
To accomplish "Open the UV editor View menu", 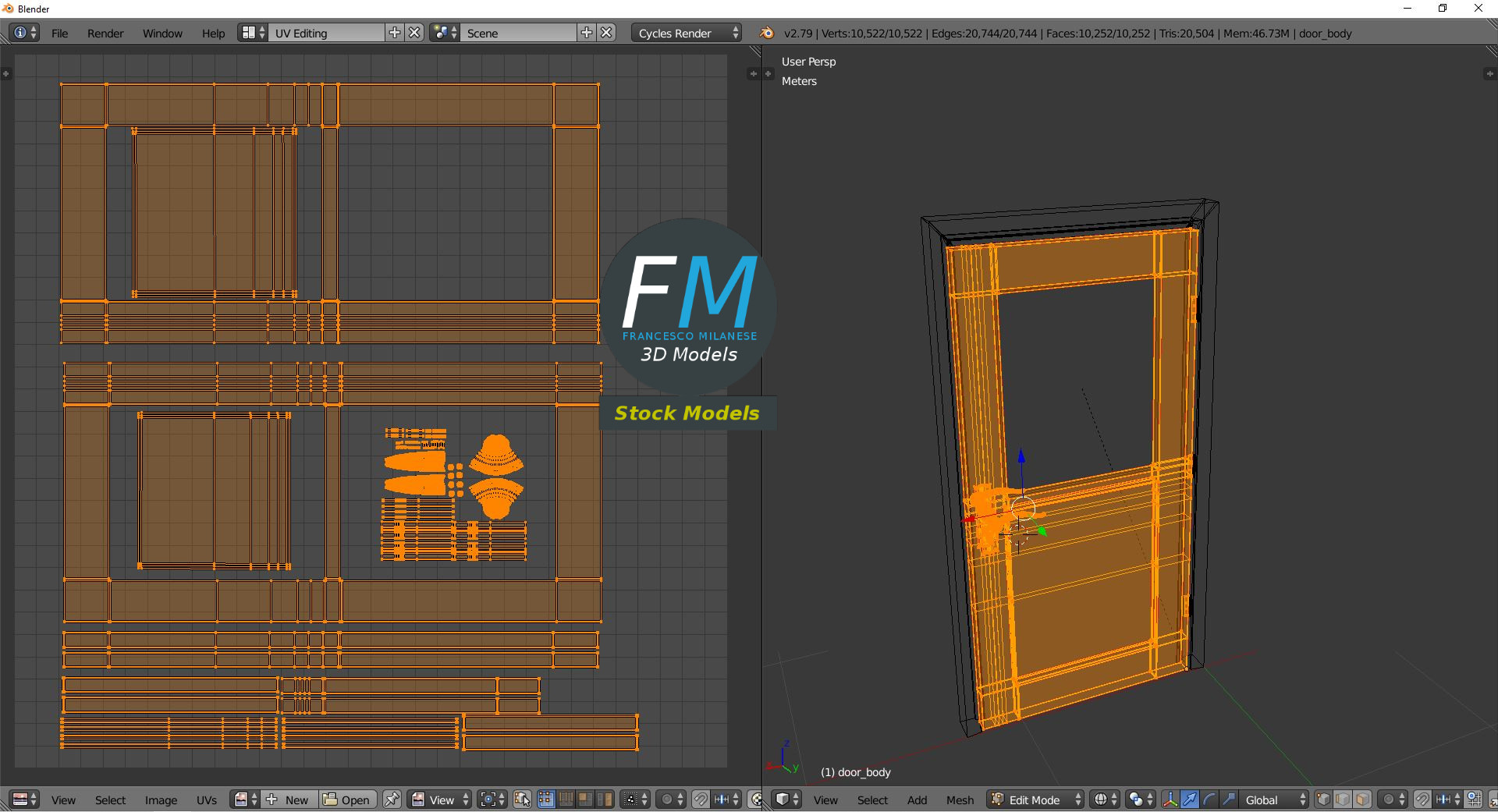I will pyautogui.click(x=63, y=800).
